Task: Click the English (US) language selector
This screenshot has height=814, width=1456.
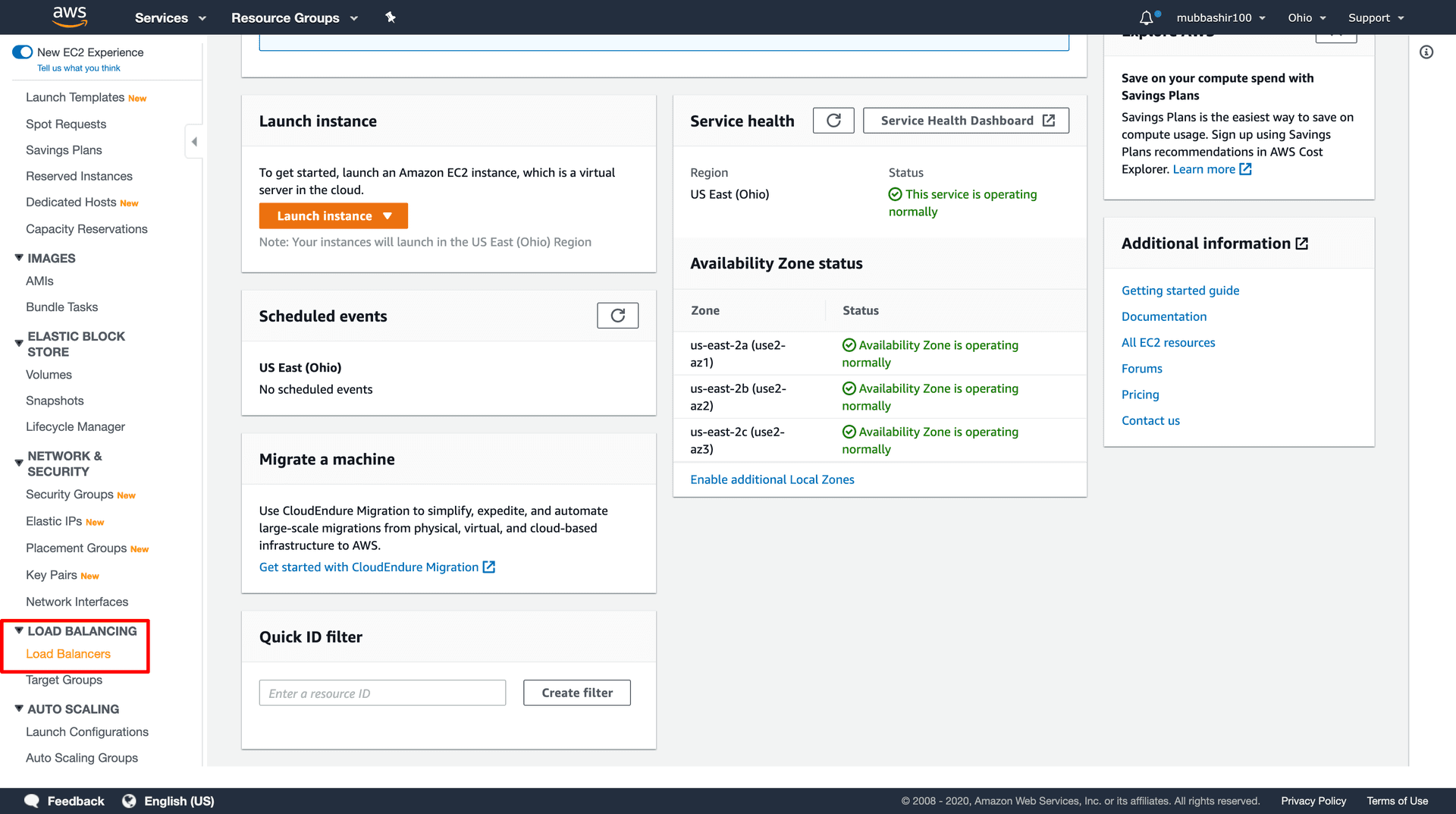Action: [179, 801]
